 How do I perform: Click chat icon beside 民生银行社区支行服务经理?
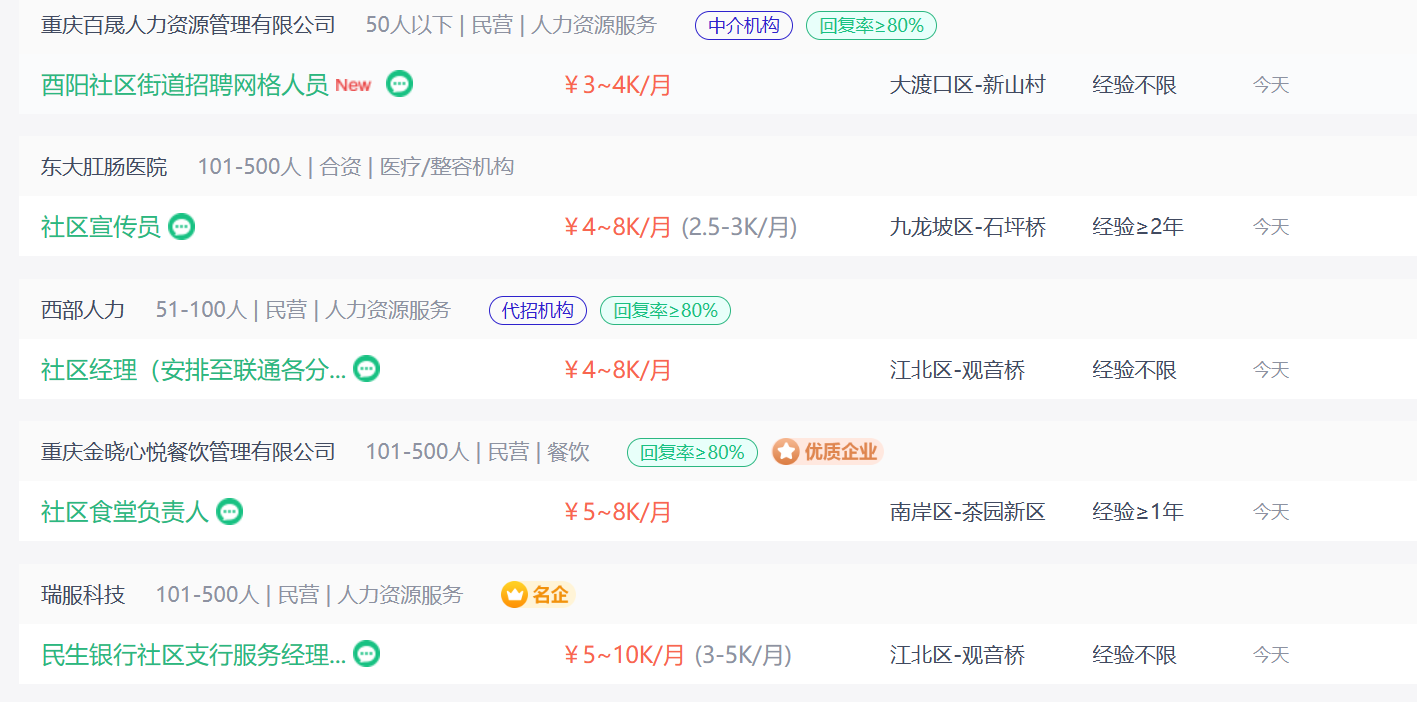[367, 654]
